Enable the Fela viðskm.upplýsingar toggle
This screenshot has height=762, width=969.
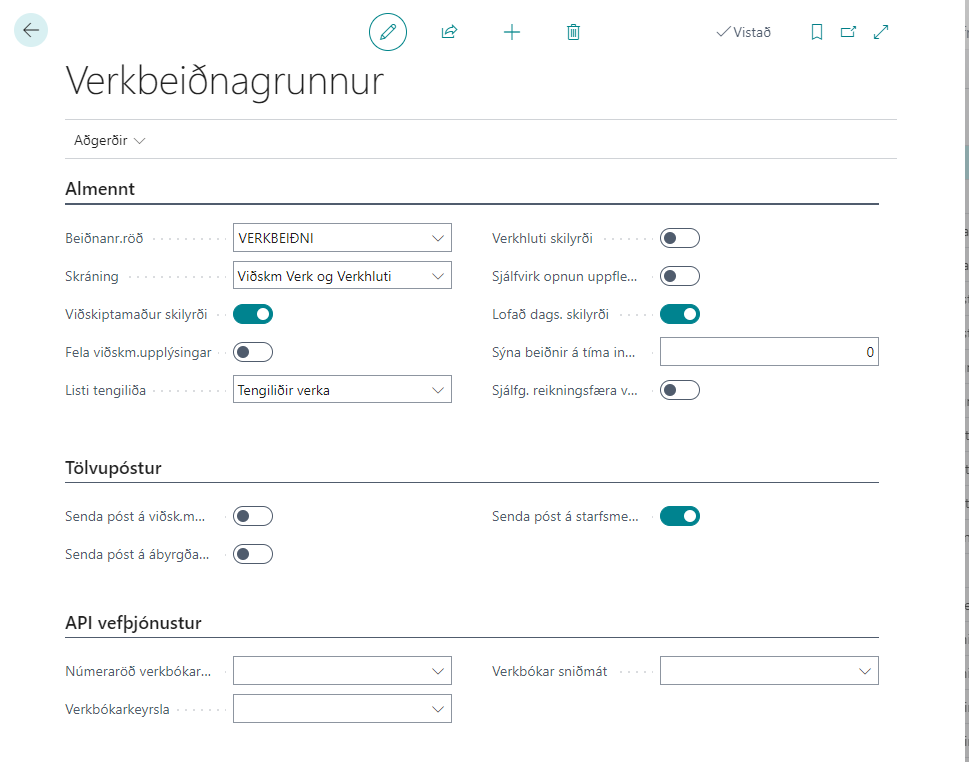[253, 352]
